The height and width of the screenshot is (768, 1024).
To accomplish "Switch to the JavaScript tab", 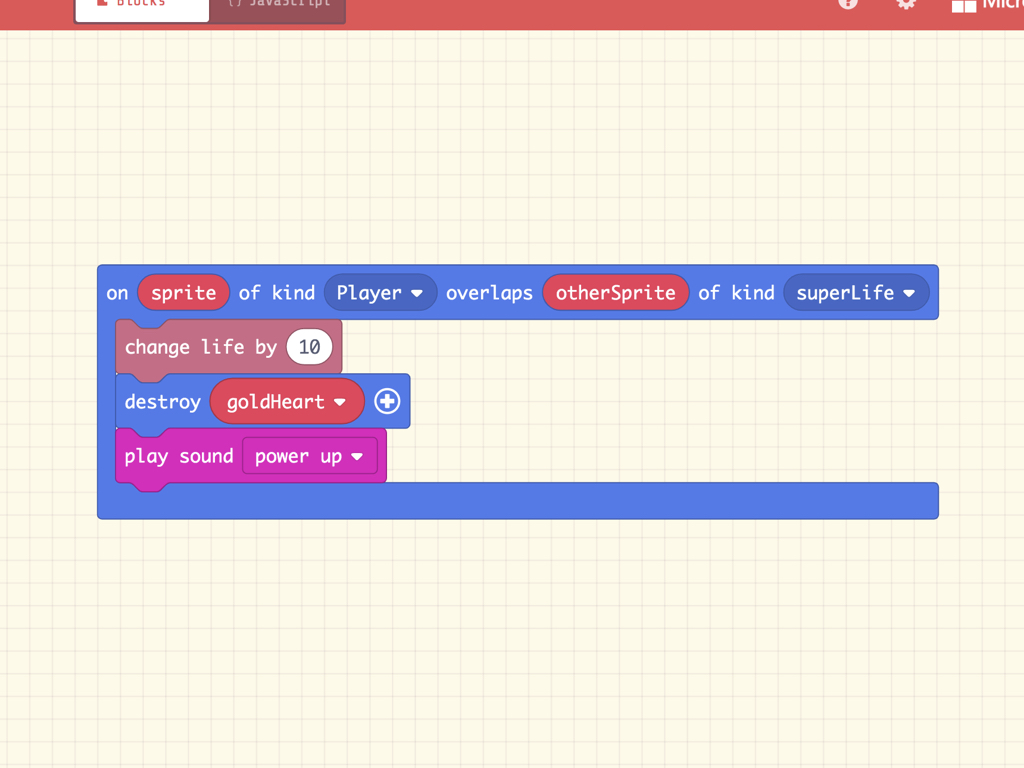I will (278, 9).
